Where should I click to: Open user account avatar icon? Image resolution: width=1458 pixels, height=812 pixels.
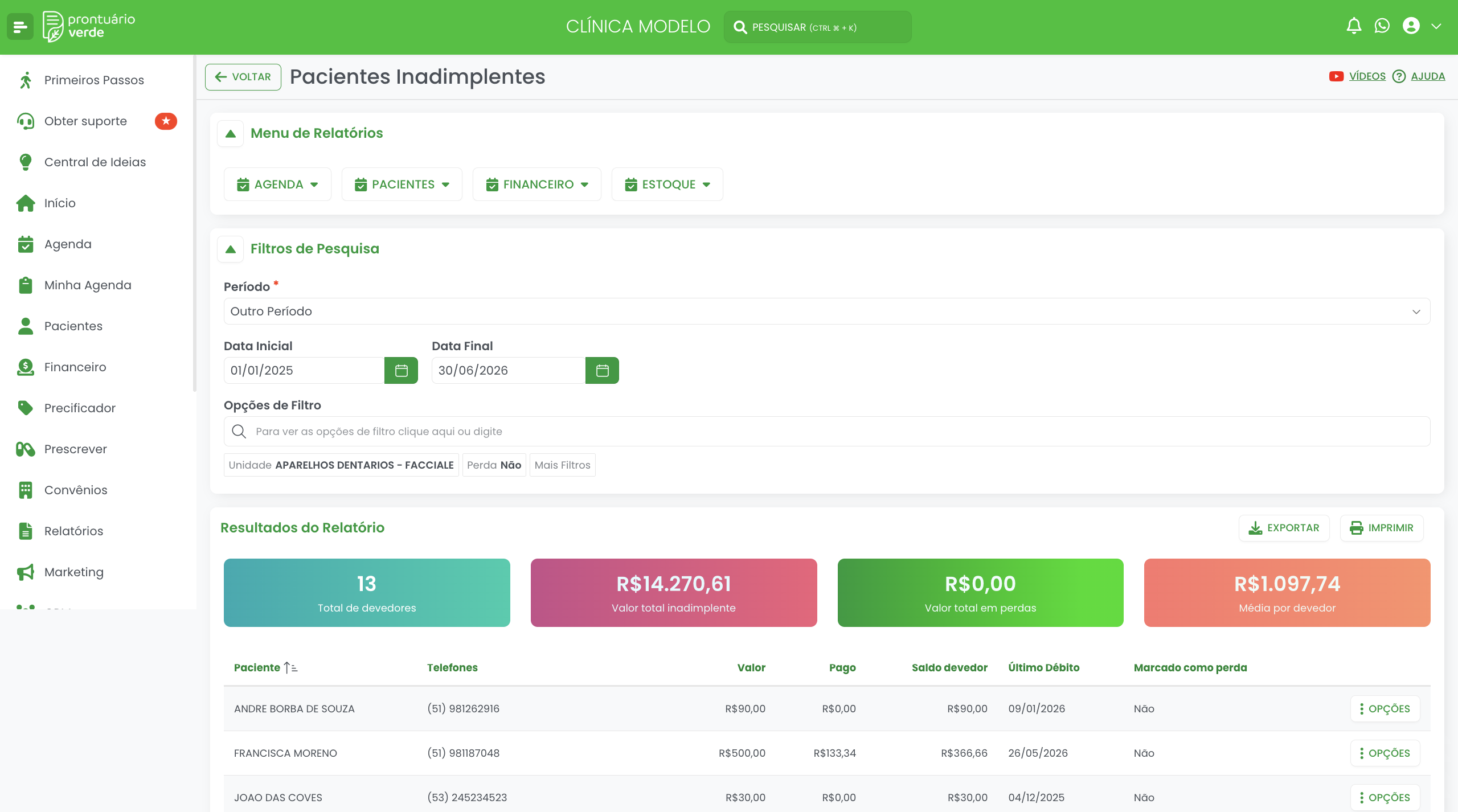(x=1411, y=26)
